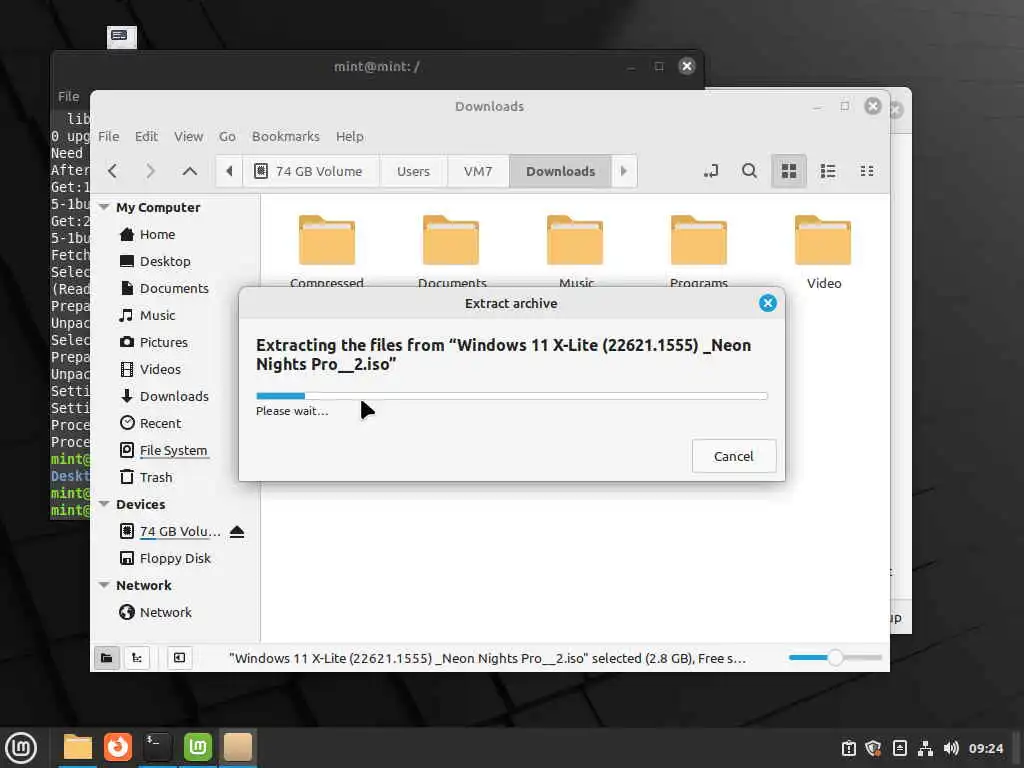Eject the 74 GB Volume
1024x768 pixels.
click(237, 532)
